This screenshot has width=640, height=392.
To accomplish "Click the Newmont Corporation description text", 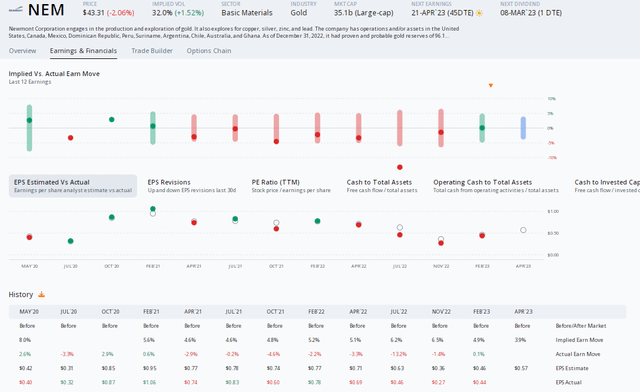I will click(234, 32).
